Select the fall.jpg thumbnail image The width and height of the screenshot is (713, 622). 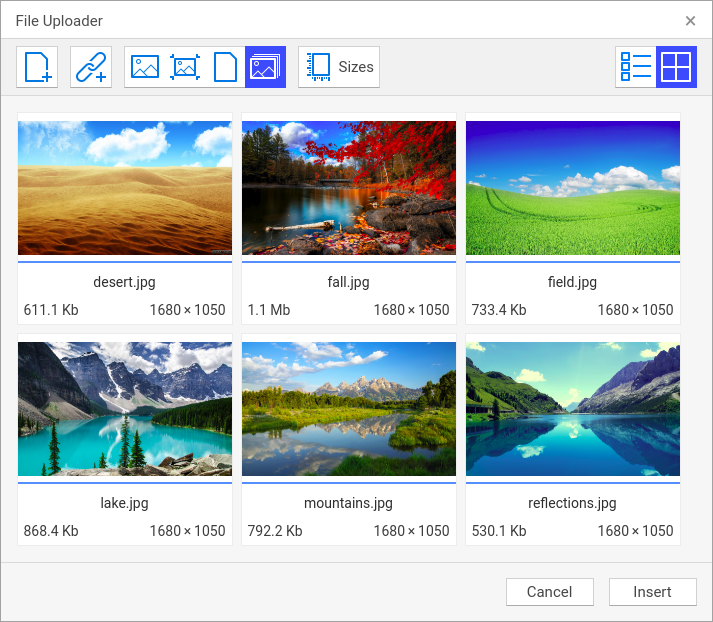349,188
